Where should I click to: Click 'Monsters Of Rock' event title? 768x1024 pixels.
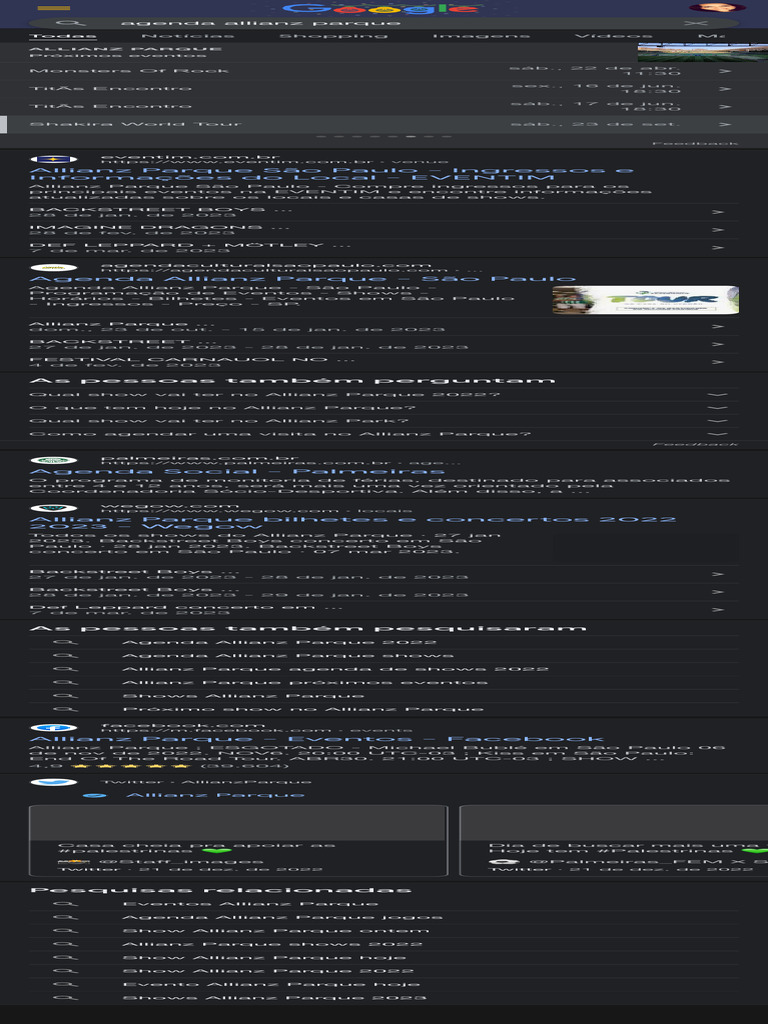click(x=129, y=71)
